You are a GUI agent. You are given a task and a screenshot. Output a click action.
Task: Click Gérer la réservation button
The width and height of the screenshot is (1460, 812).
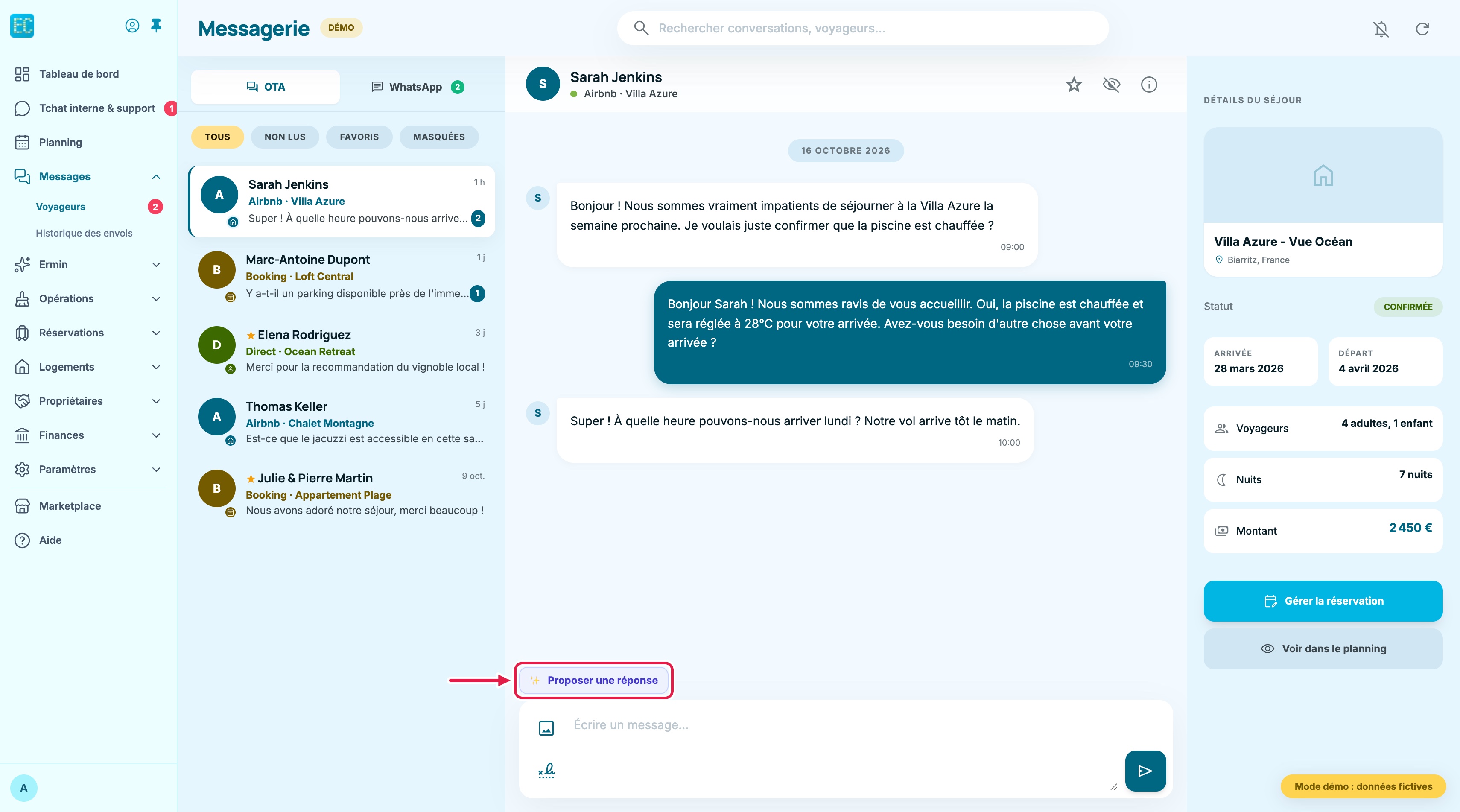[x=1323, y=601]
